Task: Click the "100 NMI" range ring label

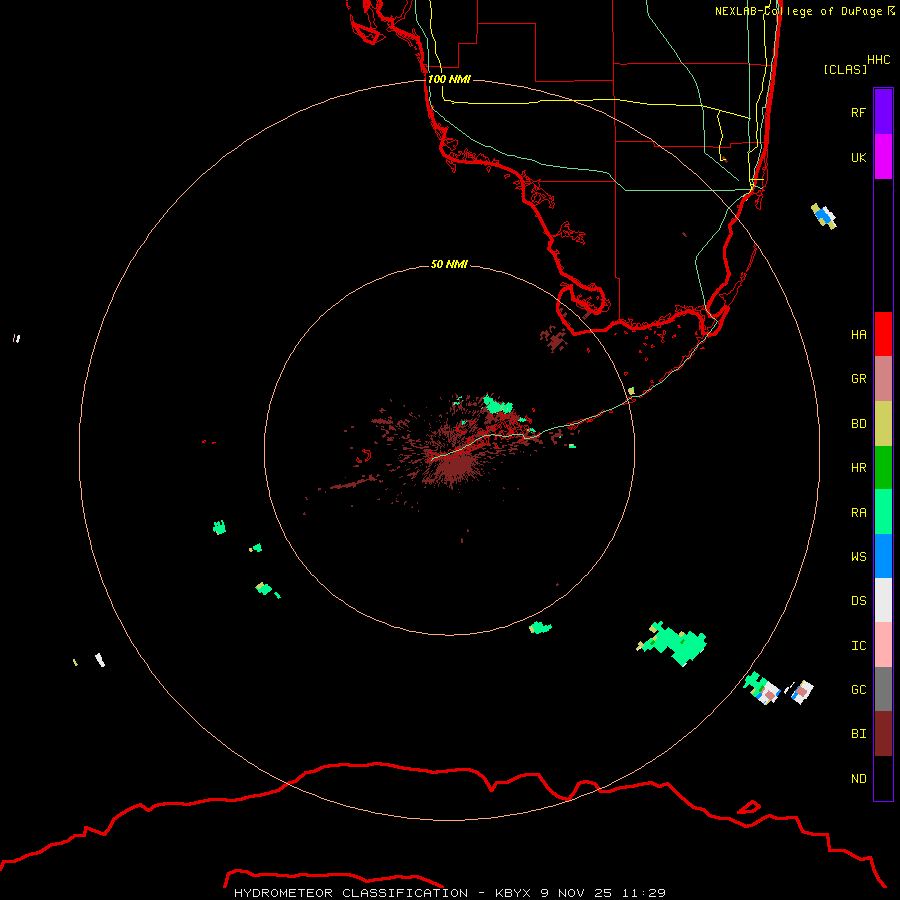Action: (449, 79)
